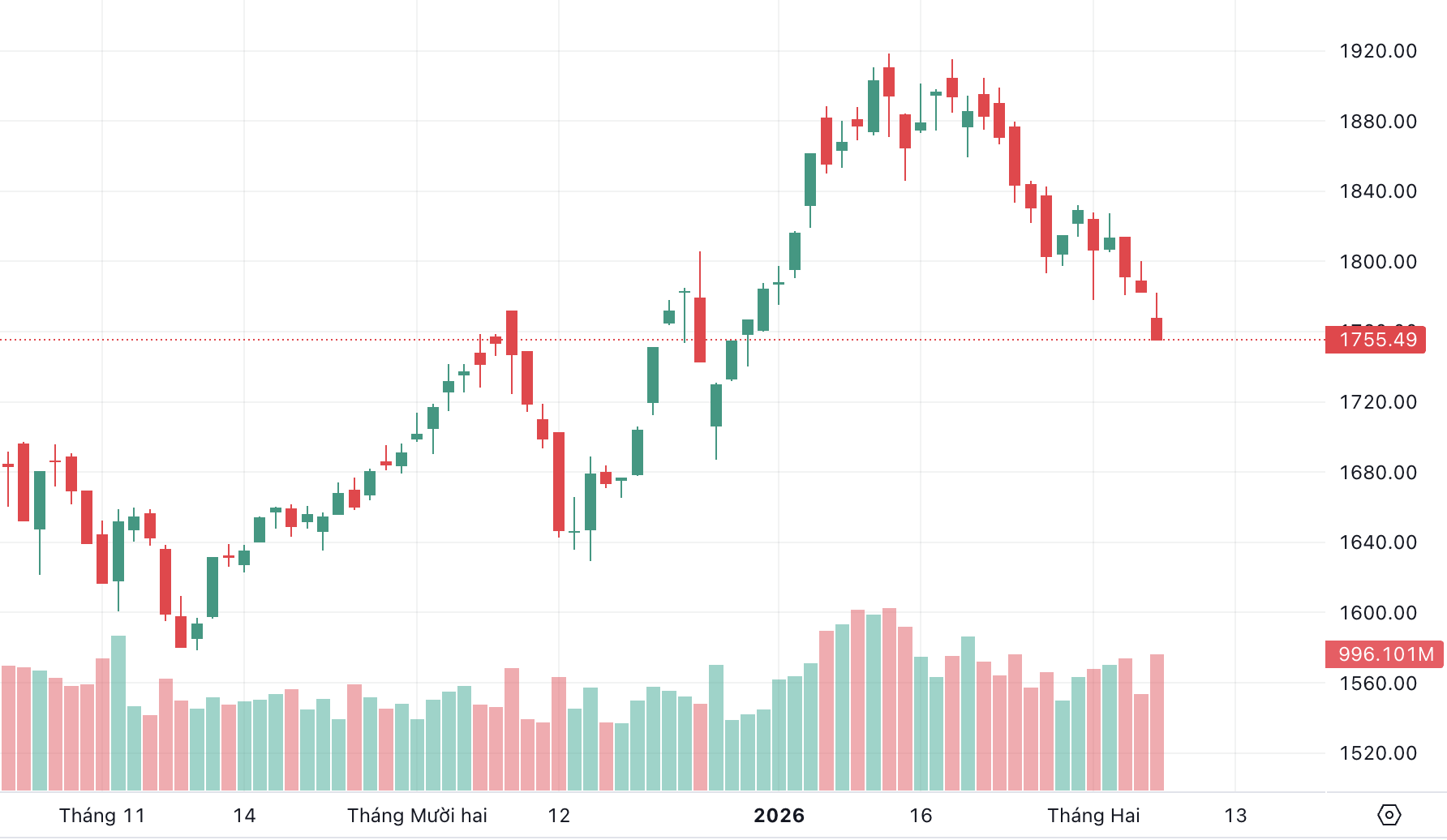Click the 1720.00 price axis label
Image resolution: width=1447 pixels, height=840 pixels.
[1378, 402]
